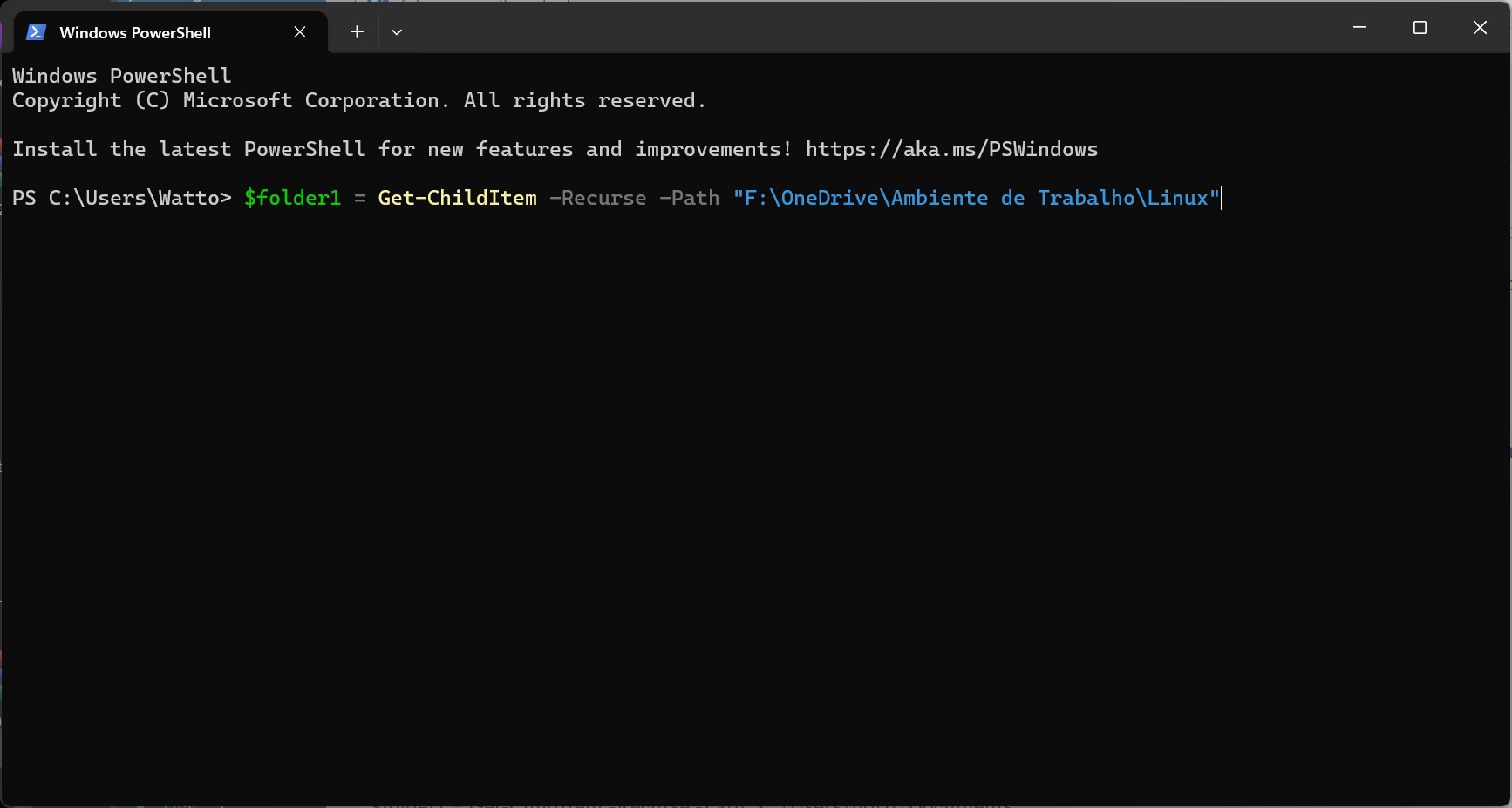Click the -Recurse parameter
The height and width of the screenshot is (808, 1512).
[x=597, y=199]
